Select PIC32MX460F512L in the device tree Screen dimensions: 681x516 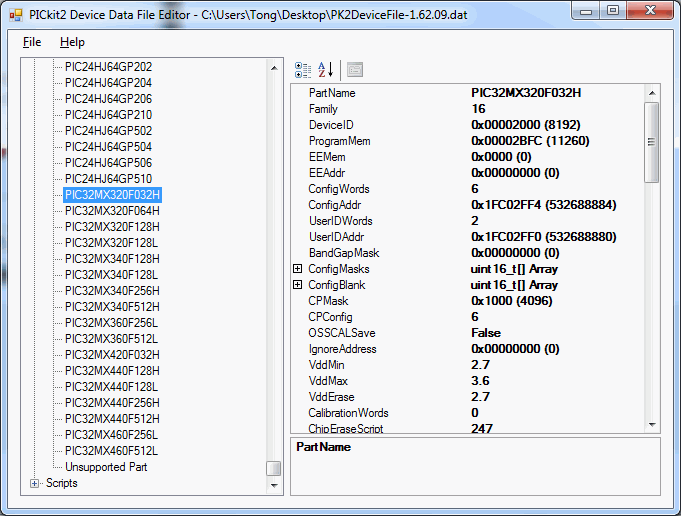pos(112,451)
